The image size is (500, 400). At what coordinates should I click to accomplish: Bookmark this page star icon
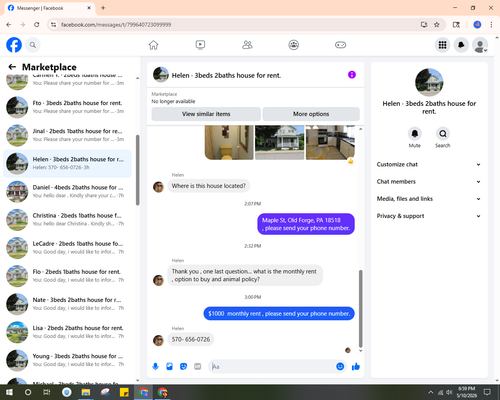[x=437, y=25]
